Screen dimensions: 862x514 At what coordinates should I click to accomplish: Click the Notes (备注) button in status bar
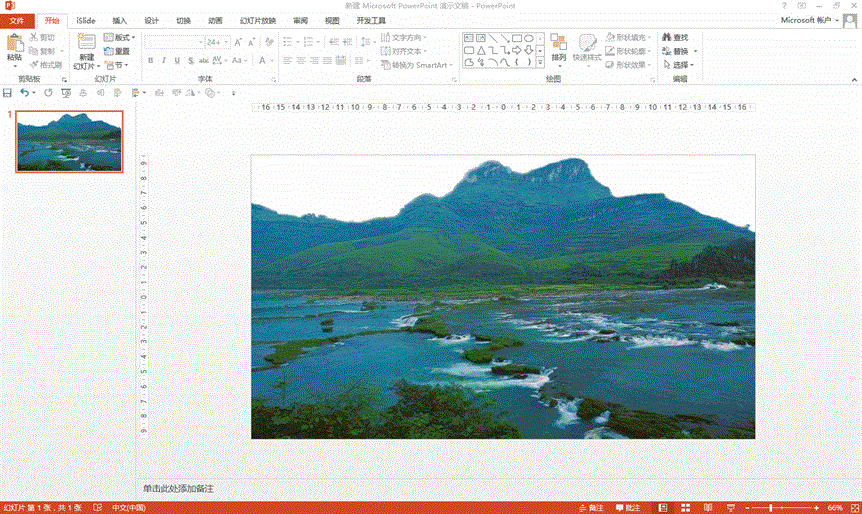[591, 507]
